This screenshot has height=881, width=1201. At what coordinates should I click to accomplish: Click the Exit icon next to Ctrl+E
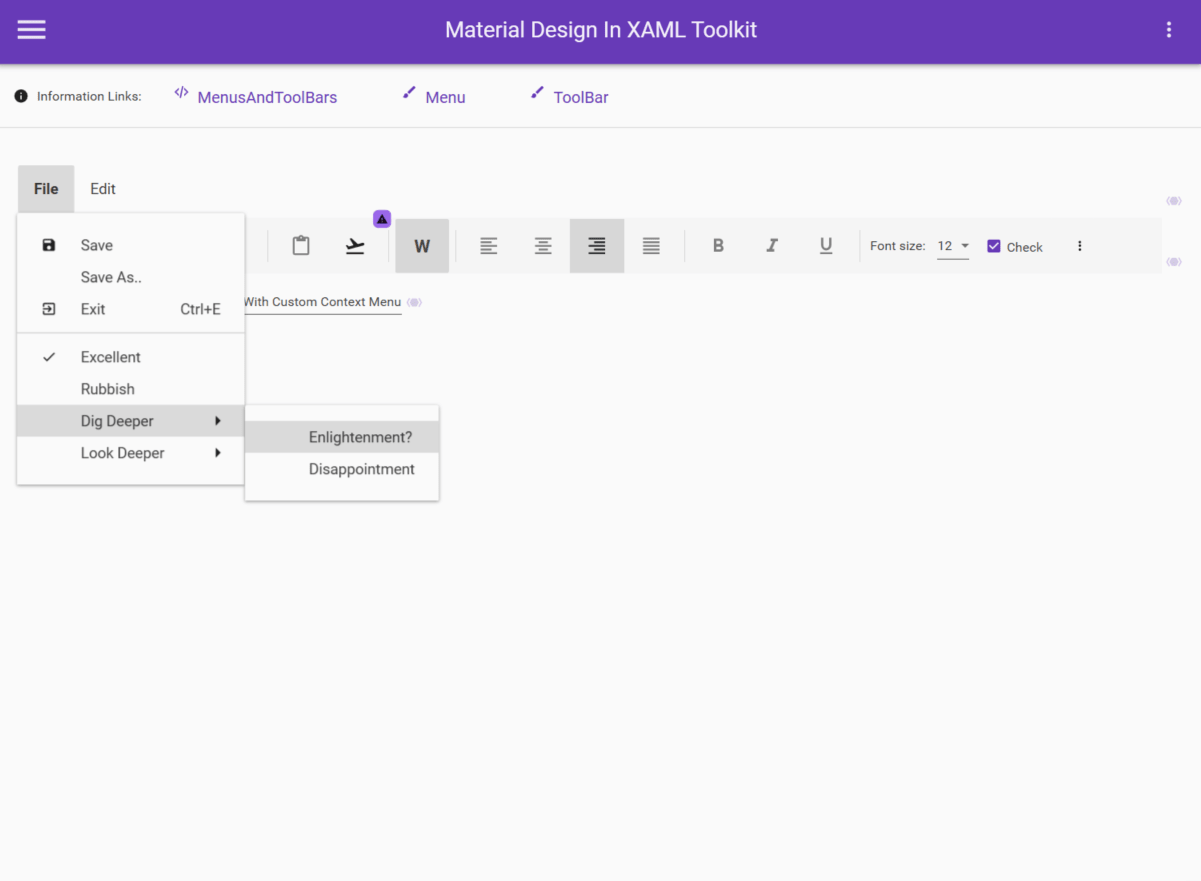48,309
